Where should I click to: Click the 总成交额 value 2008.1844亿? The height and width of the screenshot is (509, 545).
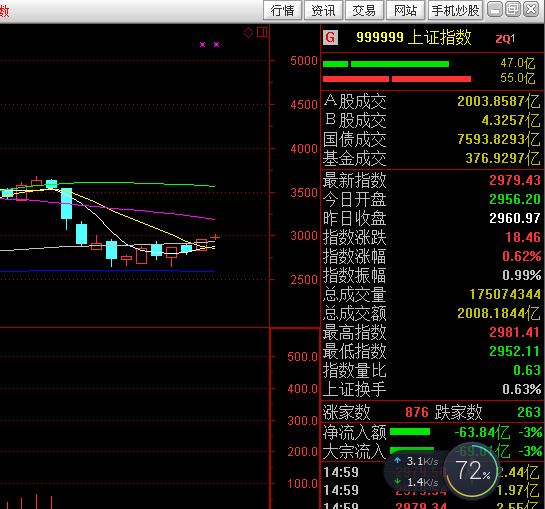(498, 313)
